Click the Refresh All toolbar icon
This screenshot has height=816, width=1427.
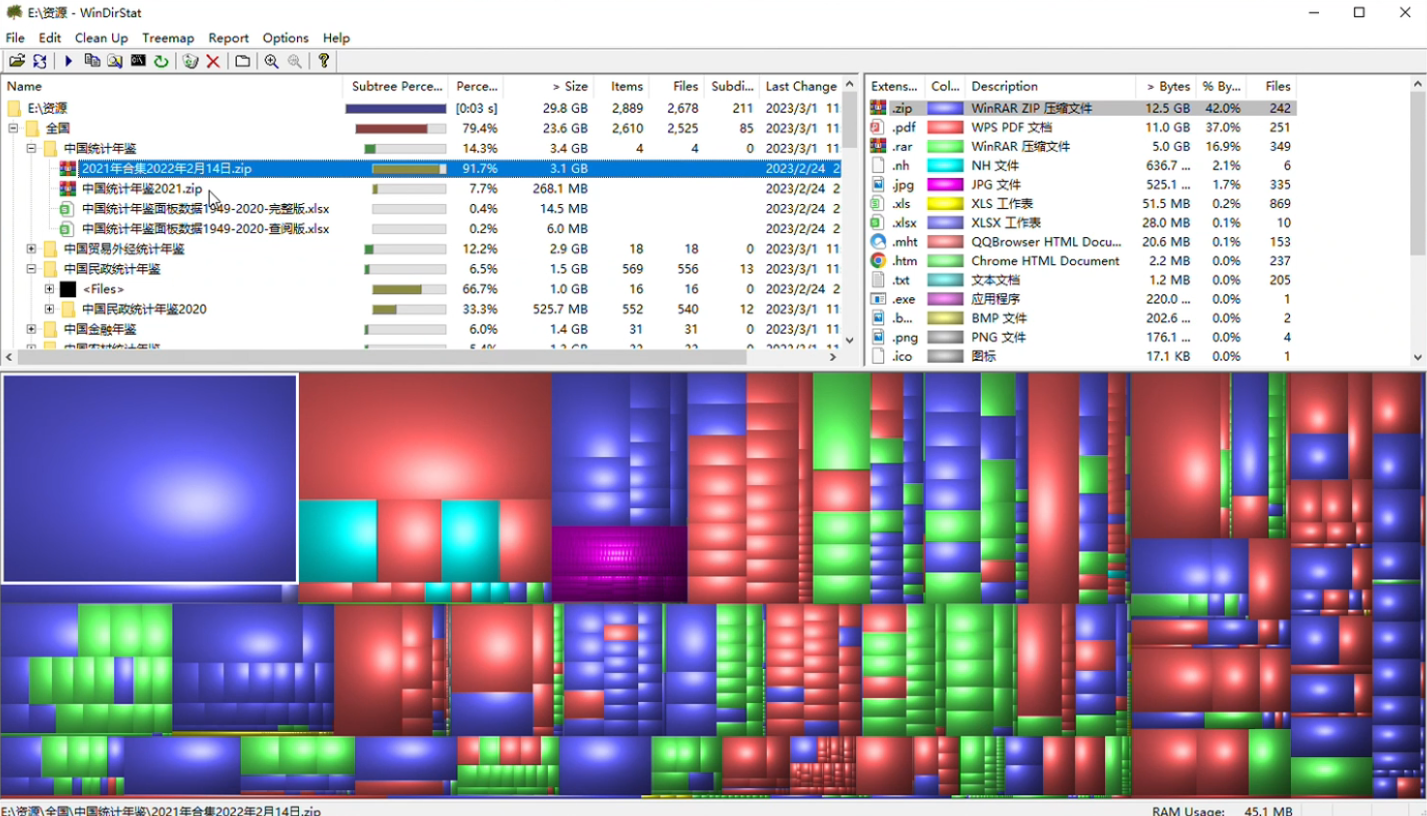pos(40,61)
